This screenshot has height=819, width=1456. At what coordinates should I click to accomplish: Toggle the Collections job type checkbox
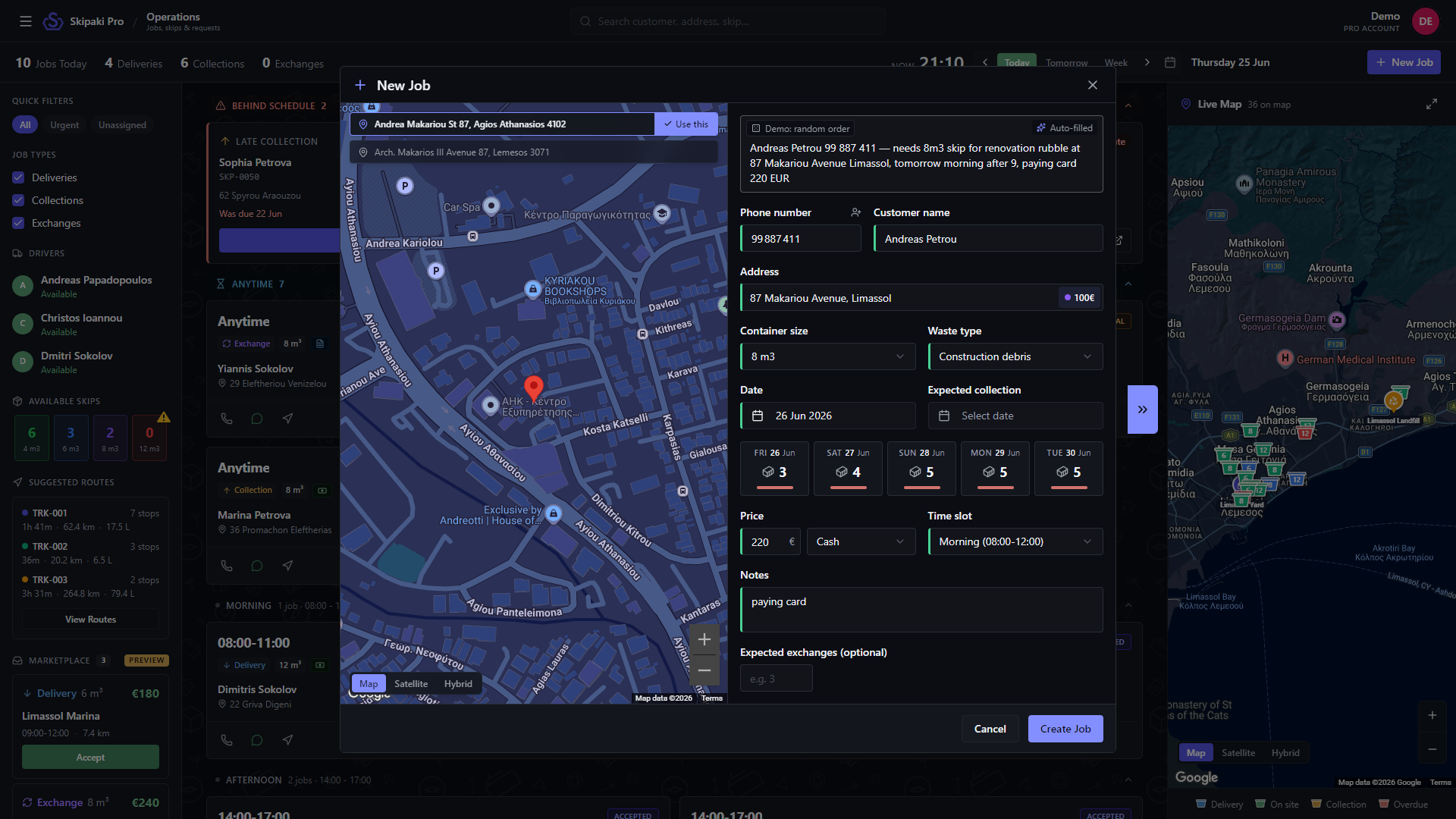pyautogui.click(x=19, y=200)
